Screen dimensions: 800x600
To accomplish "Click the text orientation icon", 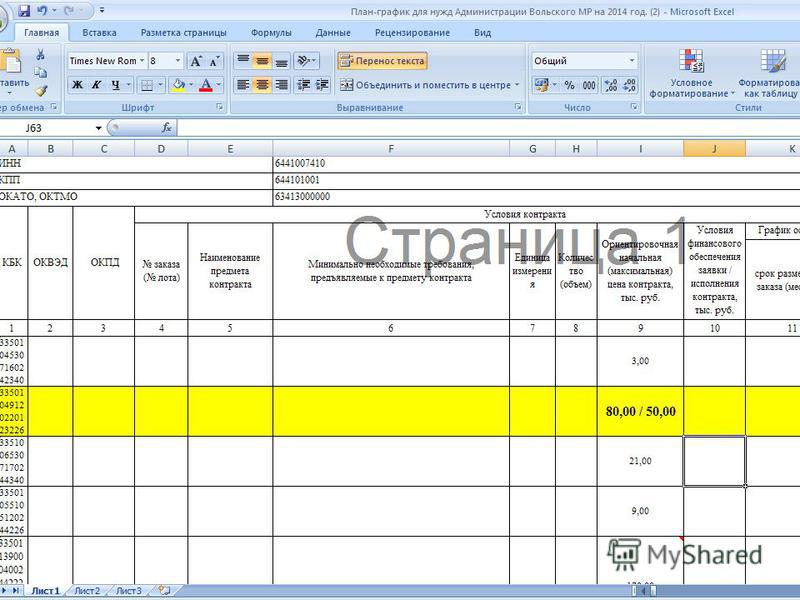I will (304, 61).
